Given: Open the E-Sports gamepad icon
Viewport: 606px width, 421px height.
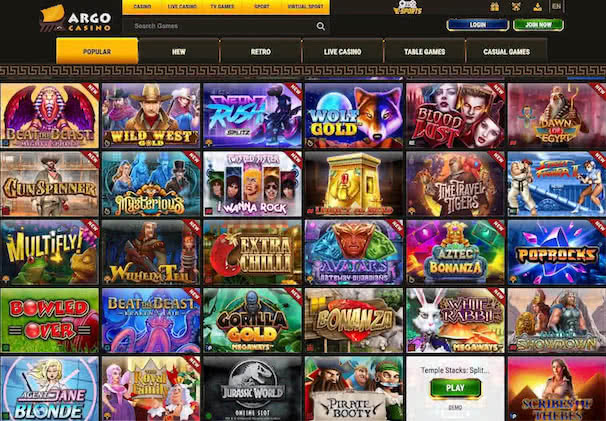Looking at the screenshot, I should point(407,7).
